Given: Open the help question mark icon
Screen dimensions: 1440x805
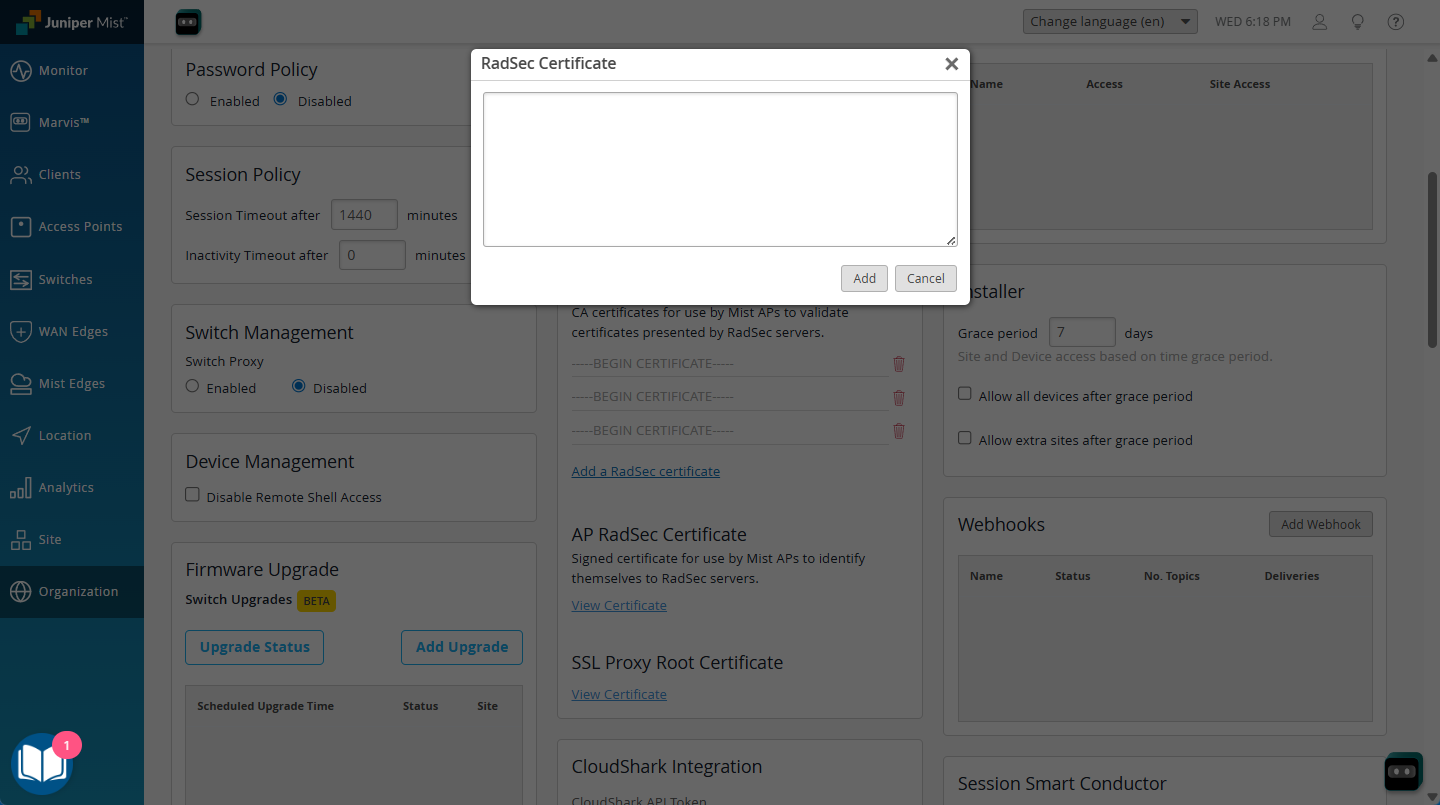Looking at the screenshot, I should pos(1396,22).
